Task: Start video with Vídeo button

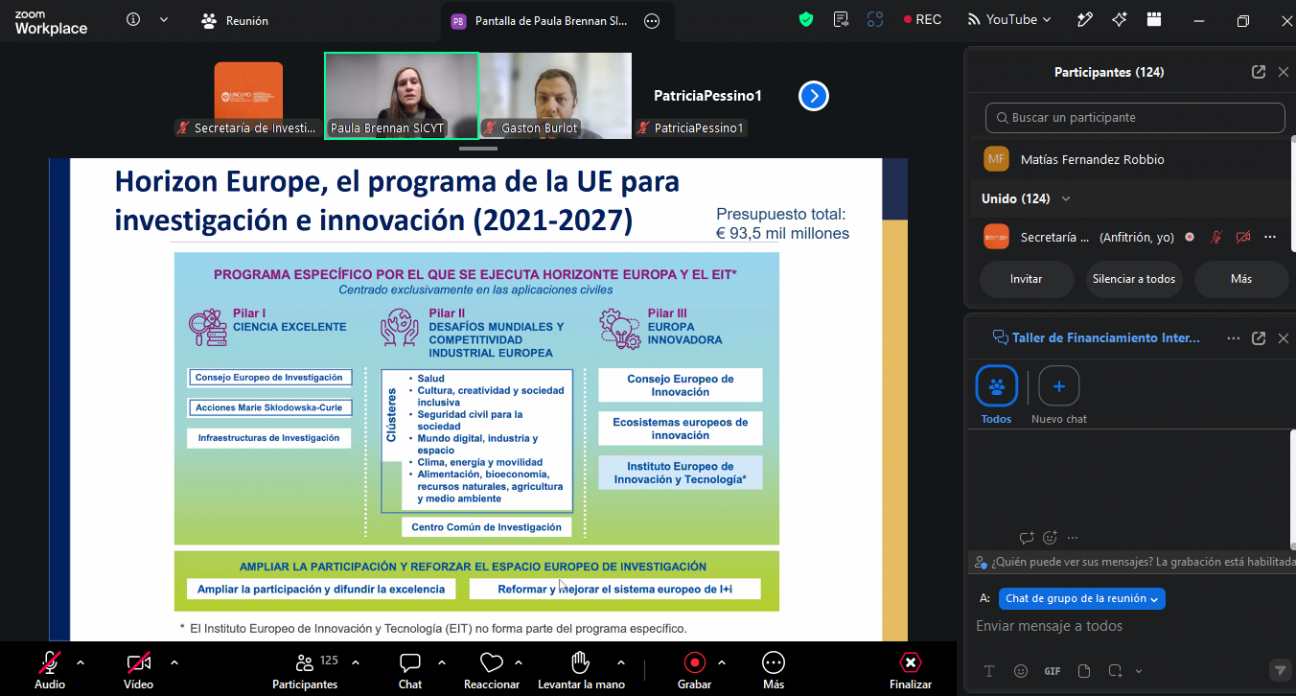Action: [138, 669]
